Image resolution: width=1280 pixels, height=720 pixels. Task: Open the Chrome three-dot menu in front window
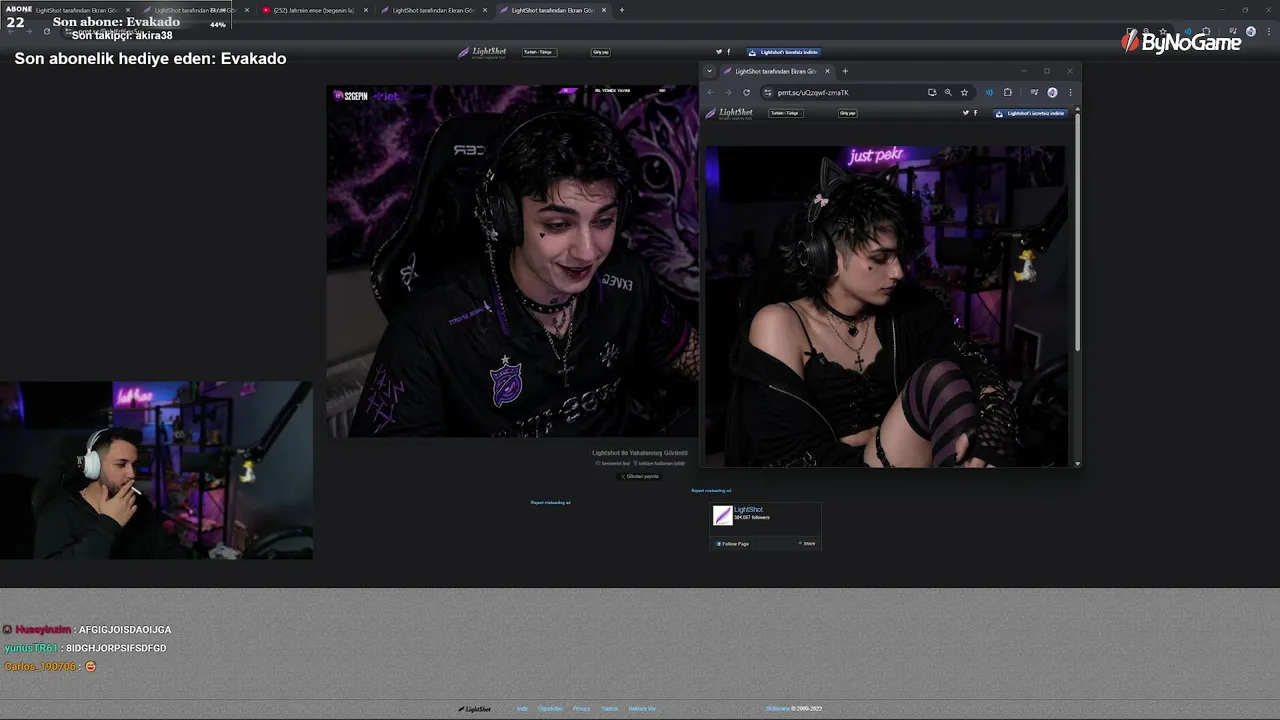[x=1070, y=92]
